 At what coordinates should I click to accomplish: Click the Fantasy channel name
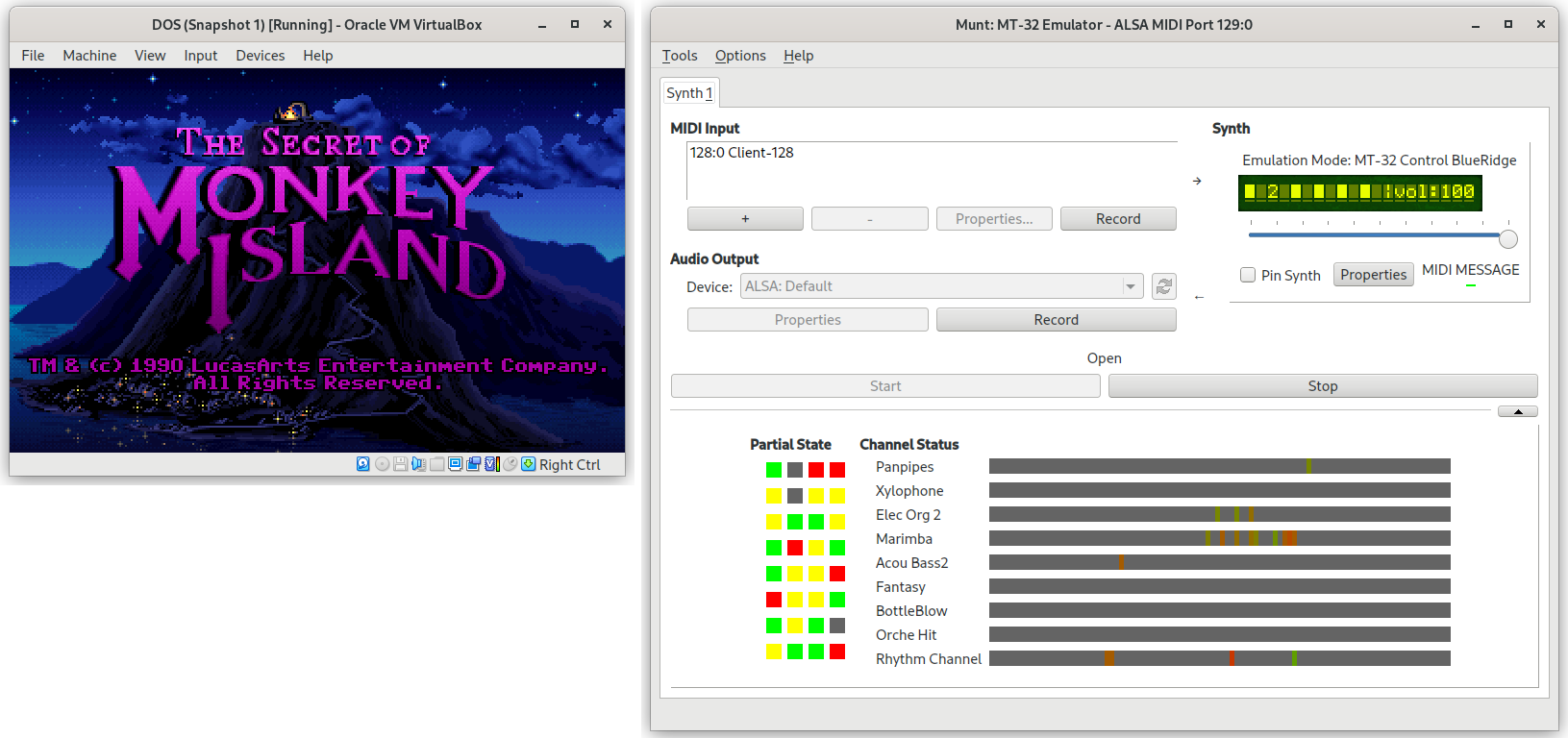click(901, 587)
